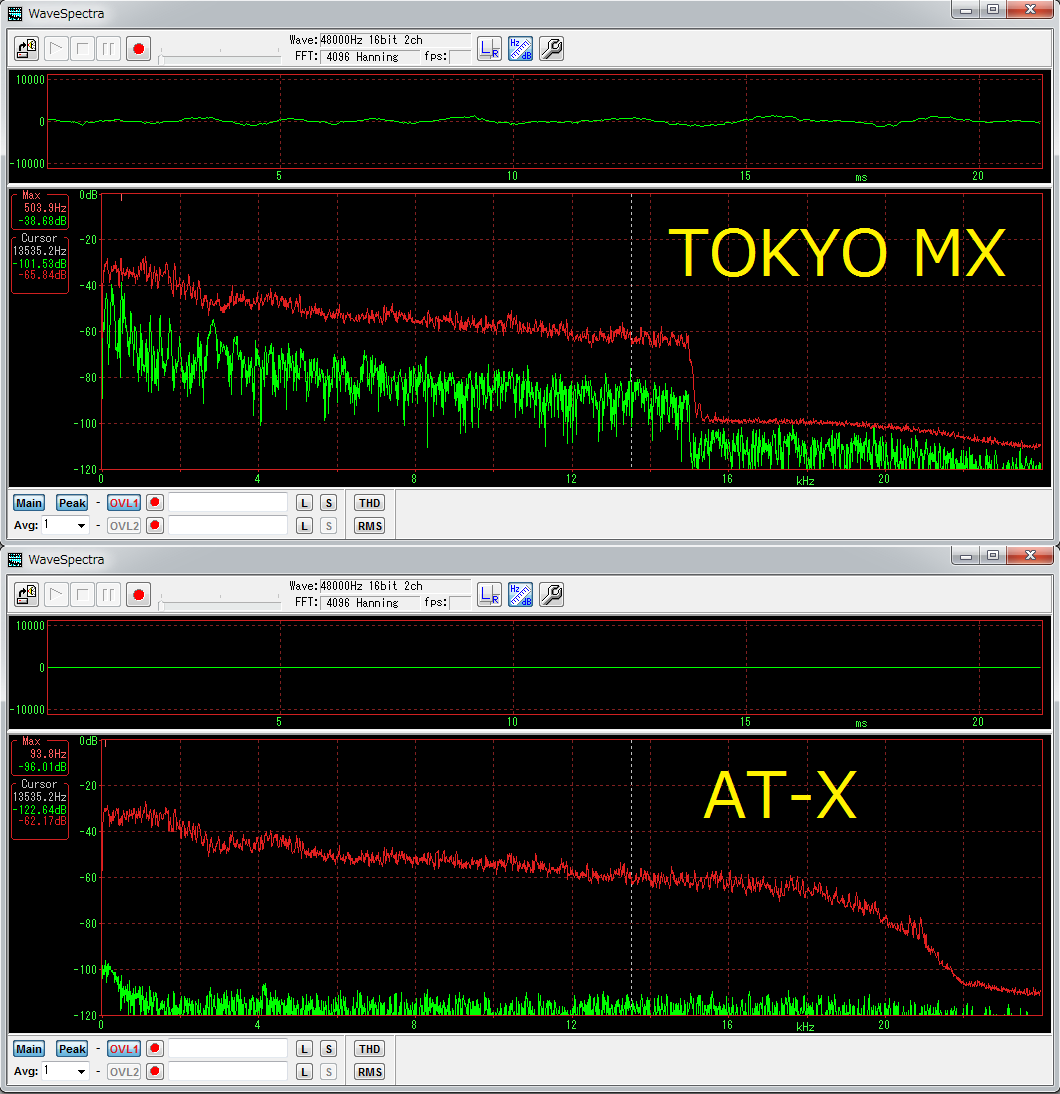Click pause button in bottom WaveSpectra toolbar
Image resolution: width=1060 pixels, height=1094 pixels.
coord(108,594)
